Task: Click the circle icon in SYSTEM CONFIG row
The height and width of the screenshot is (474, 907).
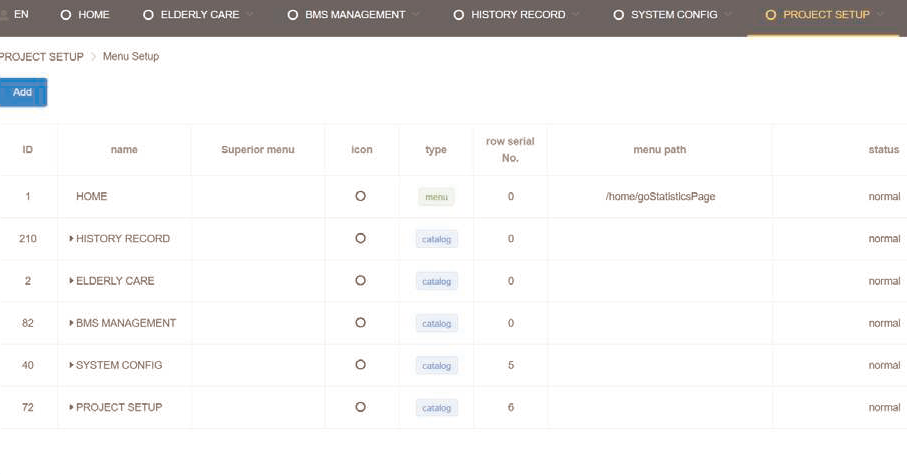Action: click(360, 365)
